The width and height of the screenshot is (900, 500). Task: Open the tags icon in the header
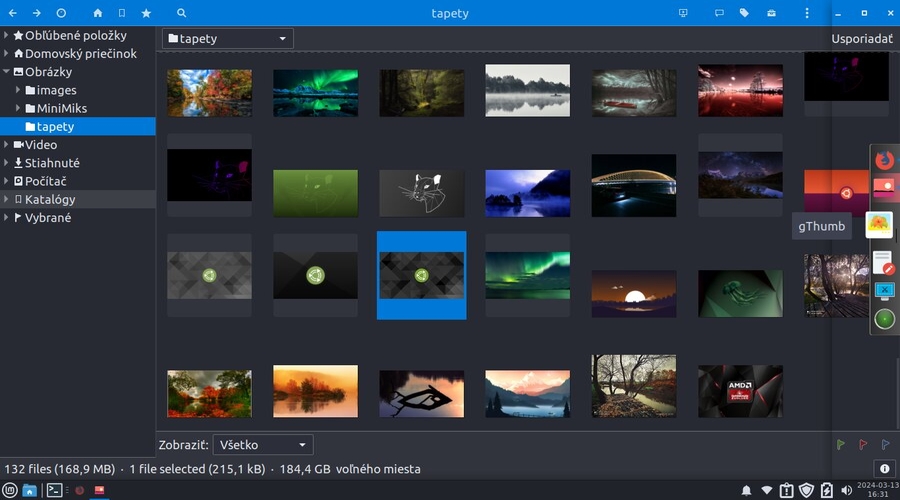point(744,13)
